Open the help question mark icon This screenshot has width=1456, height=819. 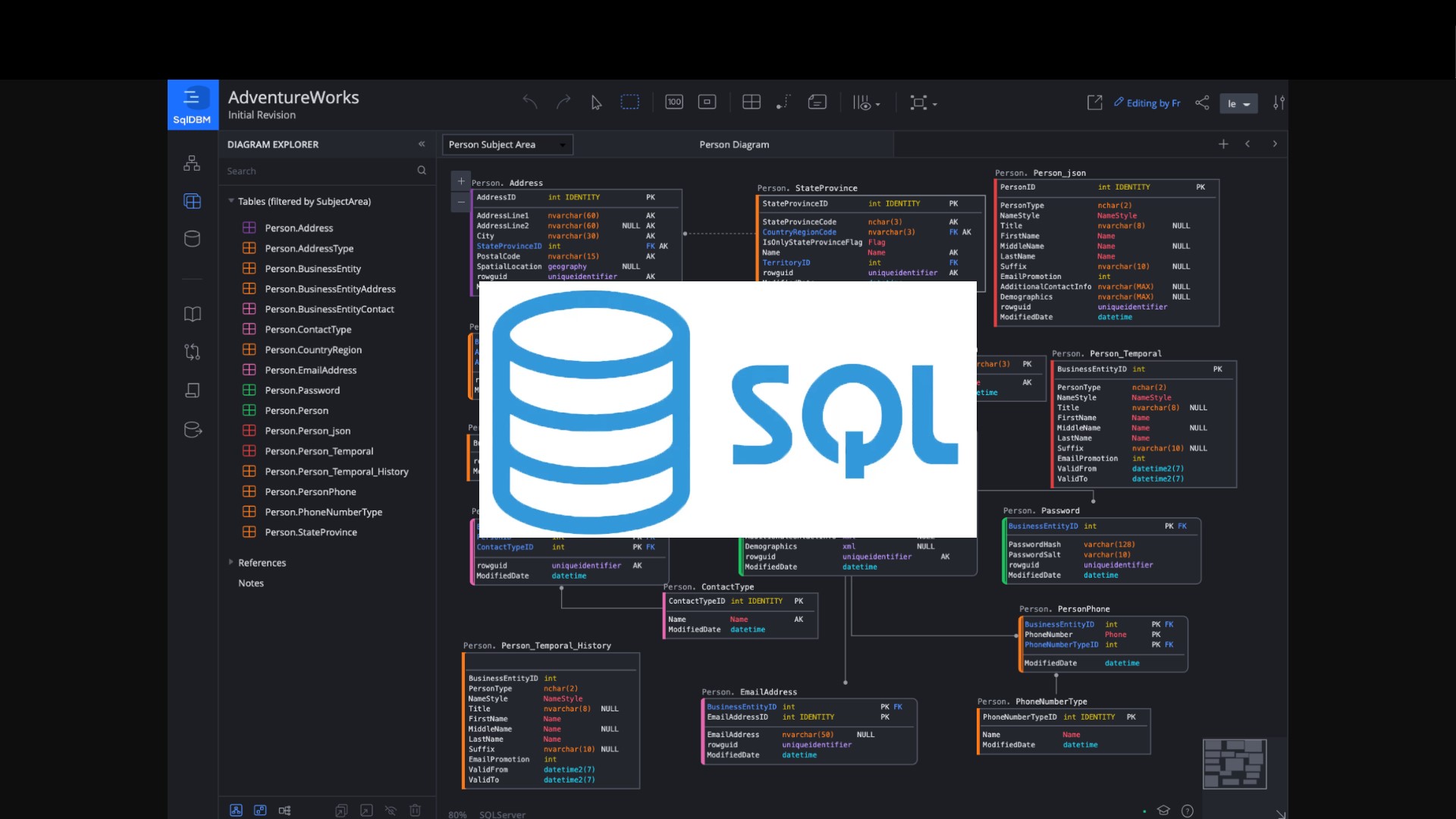coord(1188,811)
